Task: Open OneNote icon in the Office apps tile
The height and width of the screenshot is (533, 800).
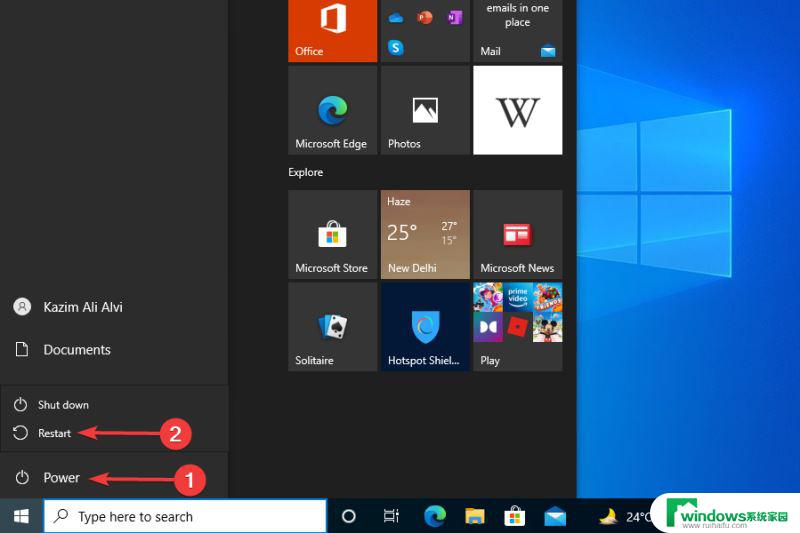Action: pos(455,18)
